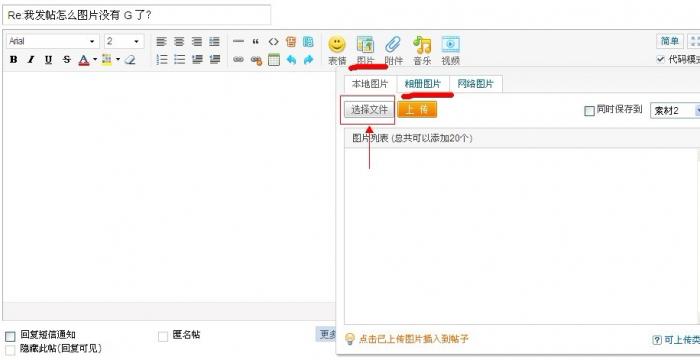The image size is (700, 360).
Task: Open the 素材2 album dropdown
Action: tap(675, 110)
